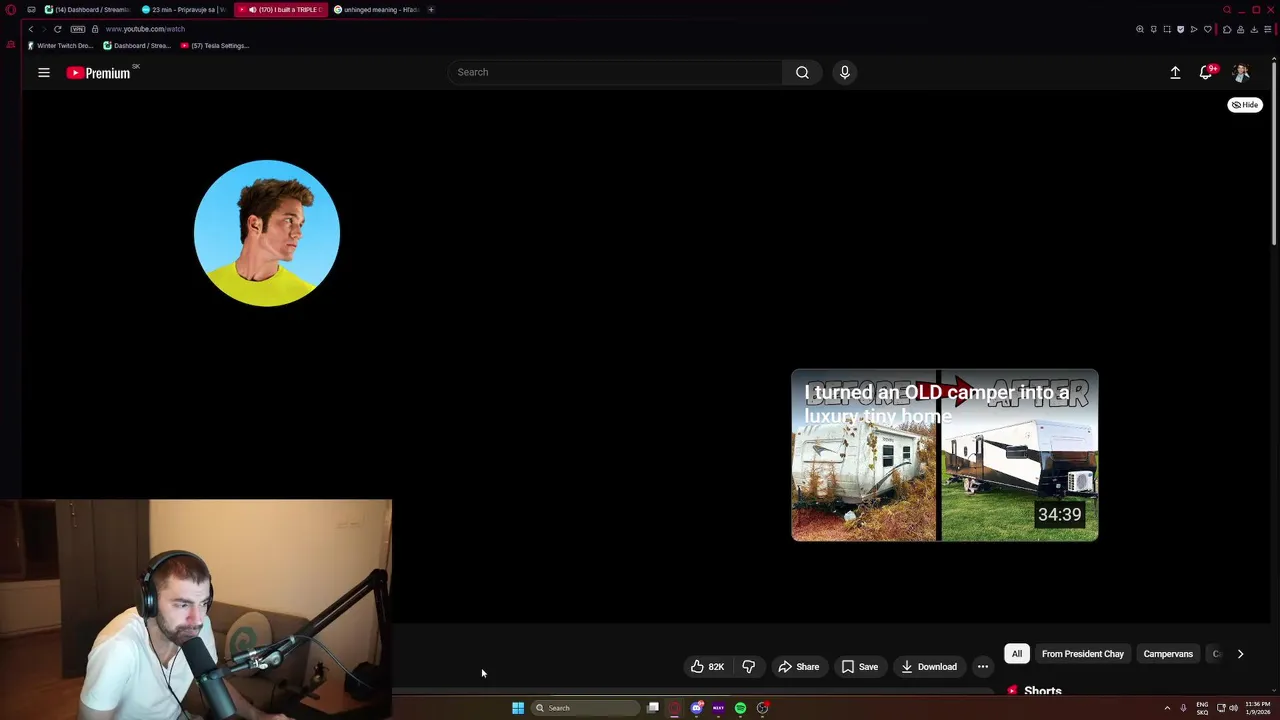Image resolution: width=1280 pixels, height=720 pixels.
Task: Like the video with 82K thumbs-up
Action: tap(707, 667)
